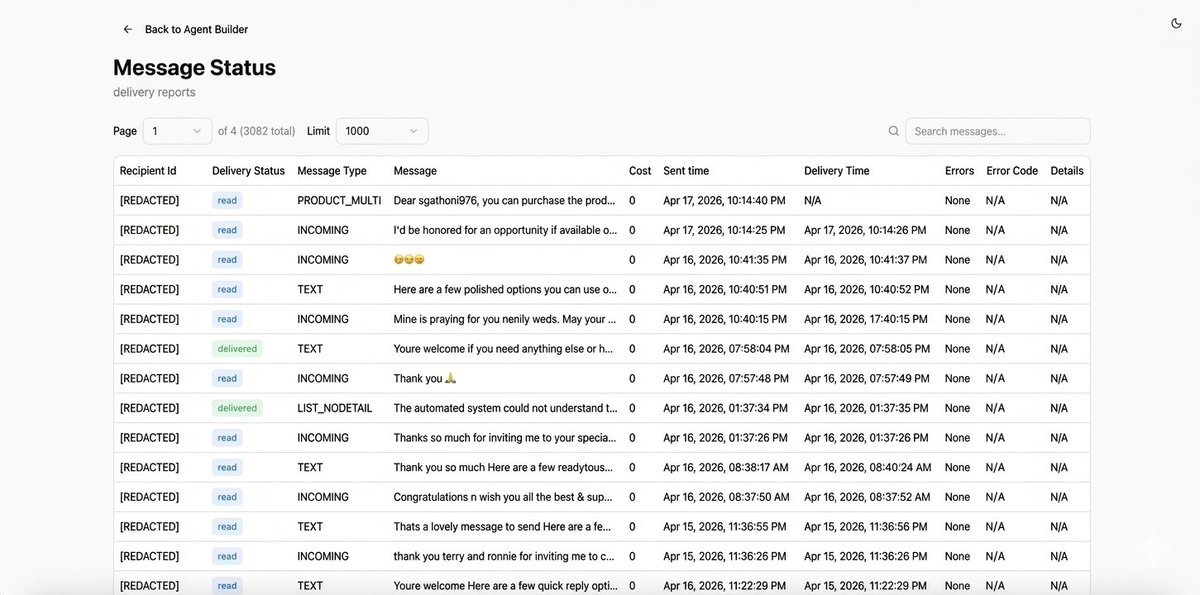Click message 'Thank you so much Here are a few'
The width and height of the screenshot is (1200, 595).
click(x=505, y=467)
